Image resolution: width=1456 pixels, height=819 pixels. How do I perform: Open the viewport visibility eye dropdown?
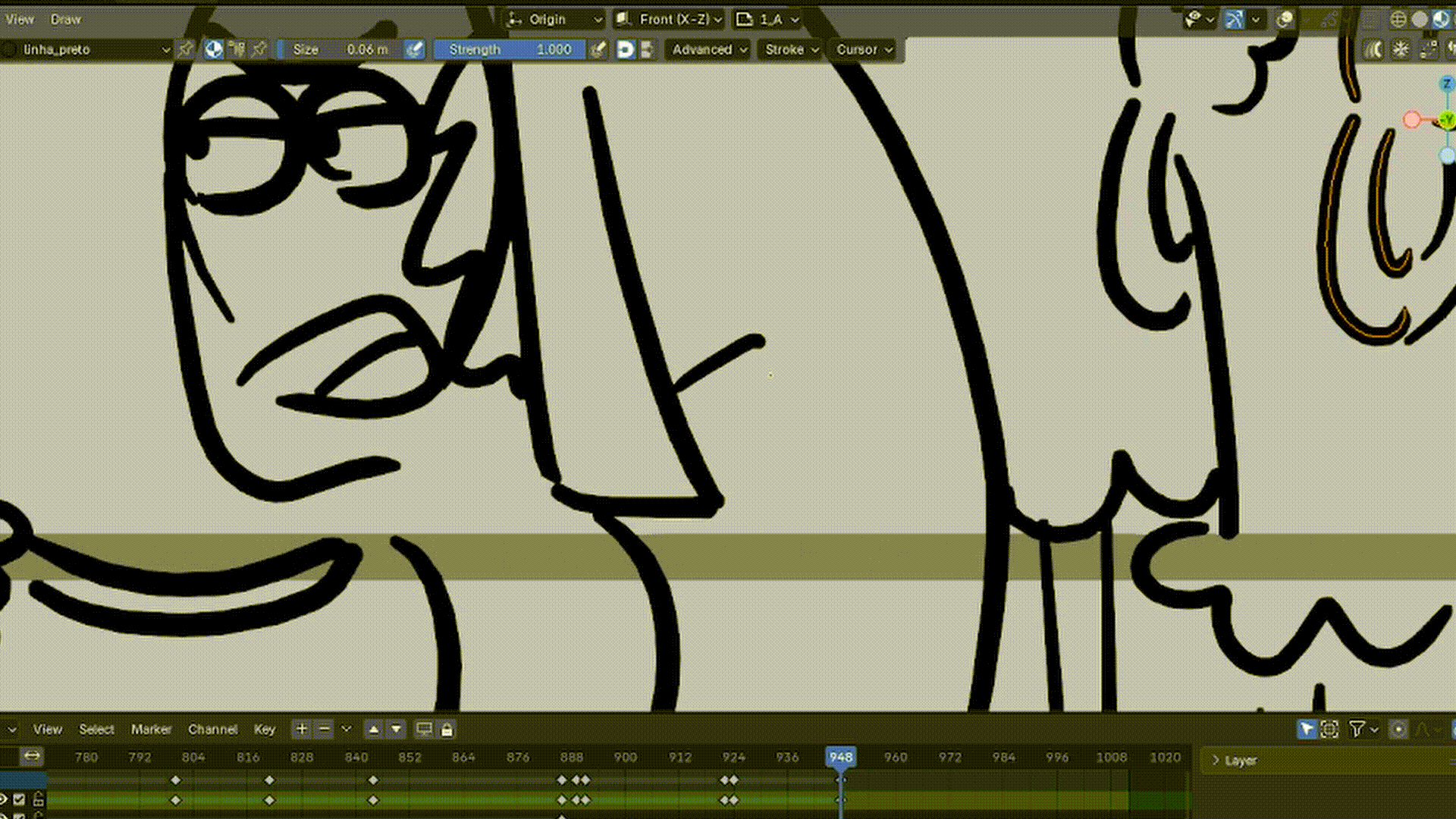pyautogui.click(x=1199, y=19)
